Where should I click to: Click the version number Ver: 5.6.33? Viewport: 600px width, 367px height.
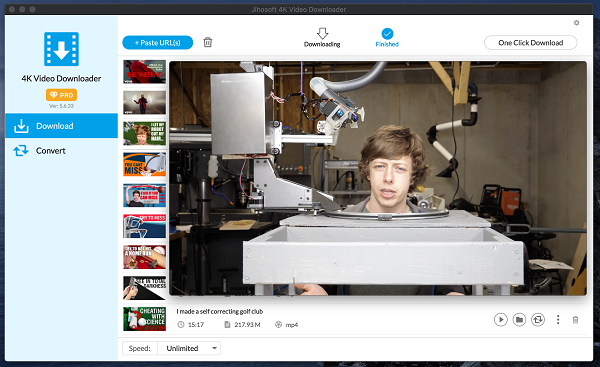[x=61, y=106]
